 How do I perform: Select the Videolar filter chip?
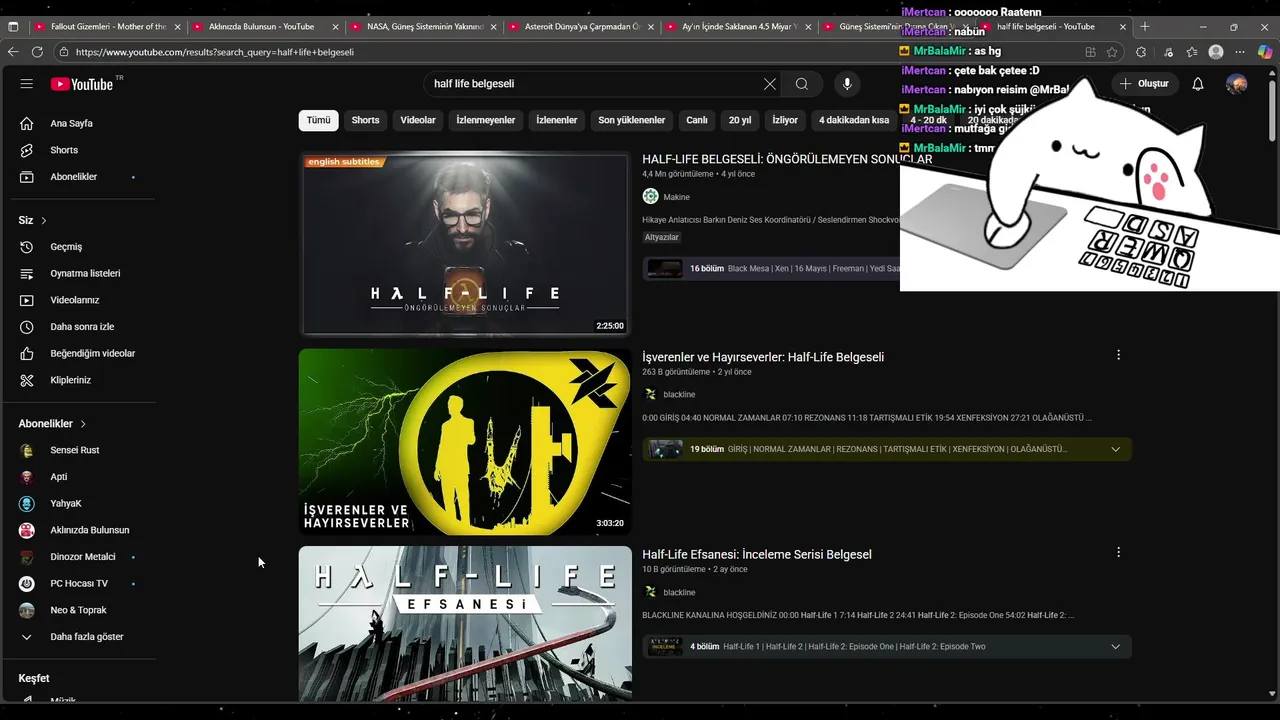418,120
